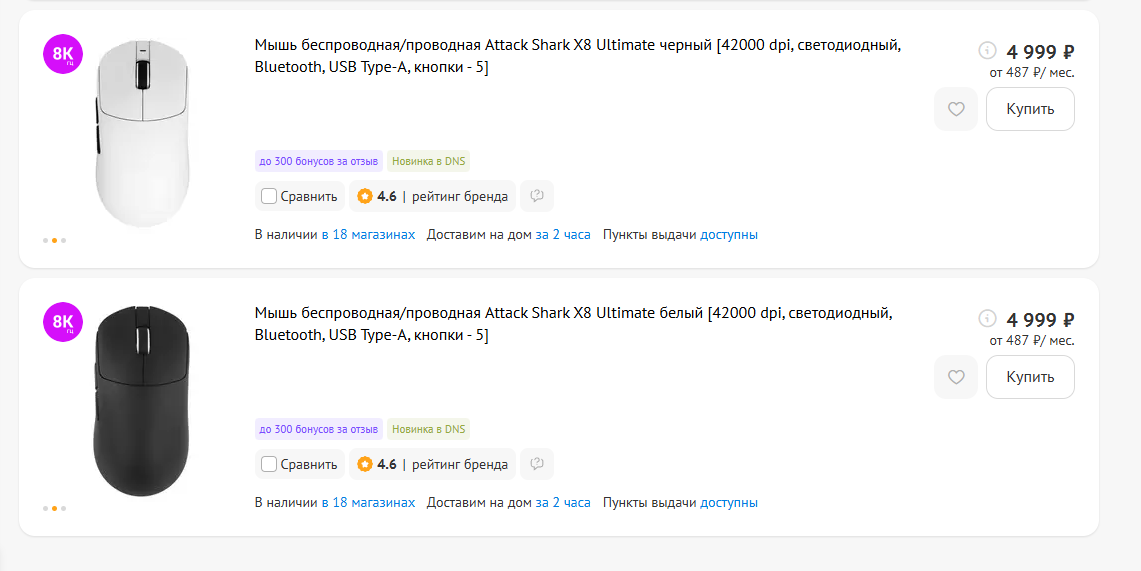Open the Attack Shark X8 Ultimate черный title
Viewport: 1141px width, 571px height.
click(578, 56)
